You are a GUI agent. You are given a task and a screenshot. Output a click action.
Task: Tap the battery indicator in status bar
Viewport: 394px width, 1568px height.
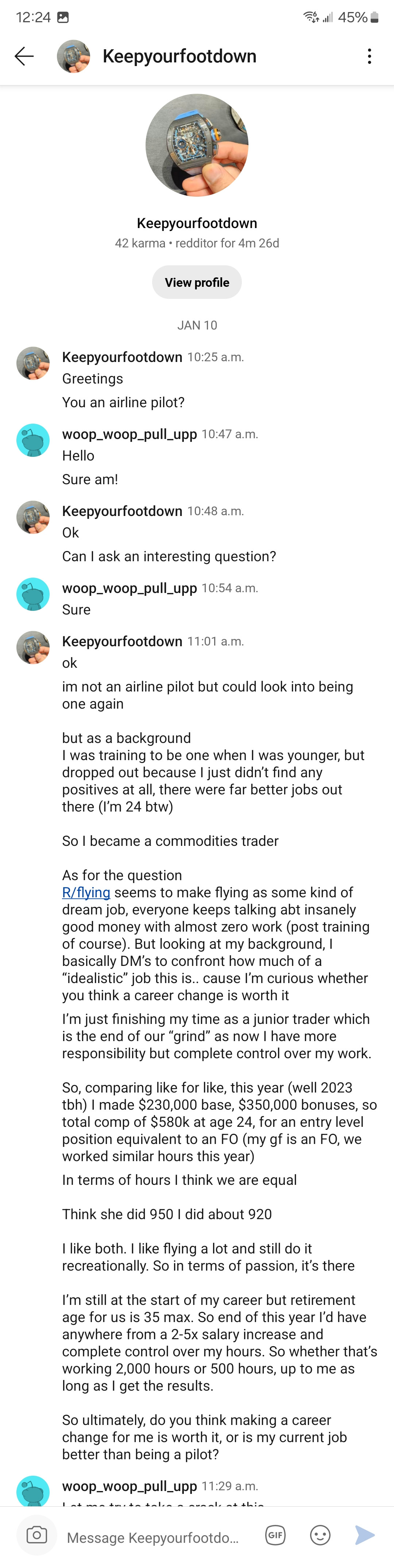coord(375,18)
